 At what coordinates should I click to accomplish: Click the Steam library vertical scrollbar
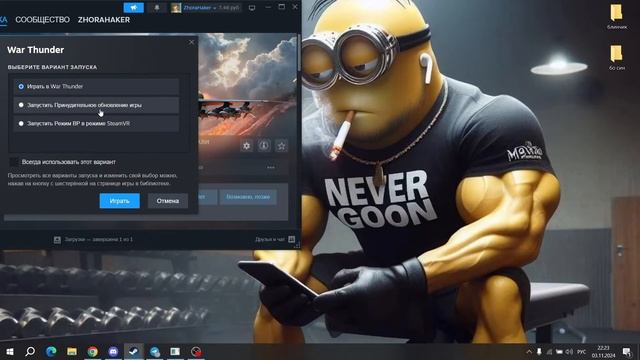coord(299,53)
